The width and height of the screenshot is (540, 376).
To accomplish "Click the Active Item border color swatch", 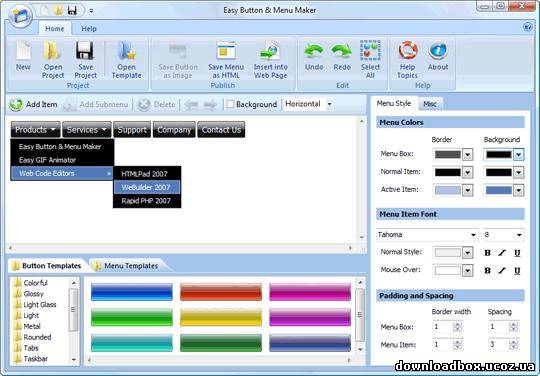I will [448, 190].
